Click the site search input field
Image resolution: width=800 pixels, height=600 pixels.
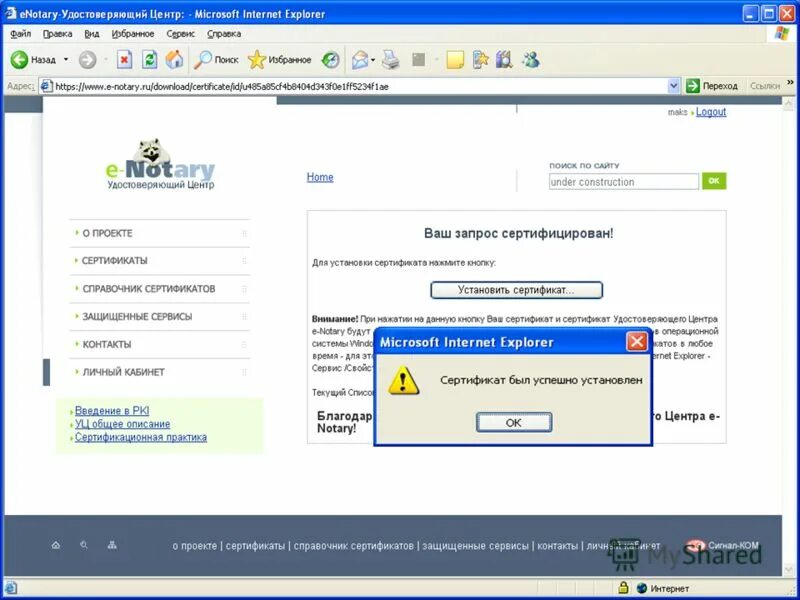(623, 182)
